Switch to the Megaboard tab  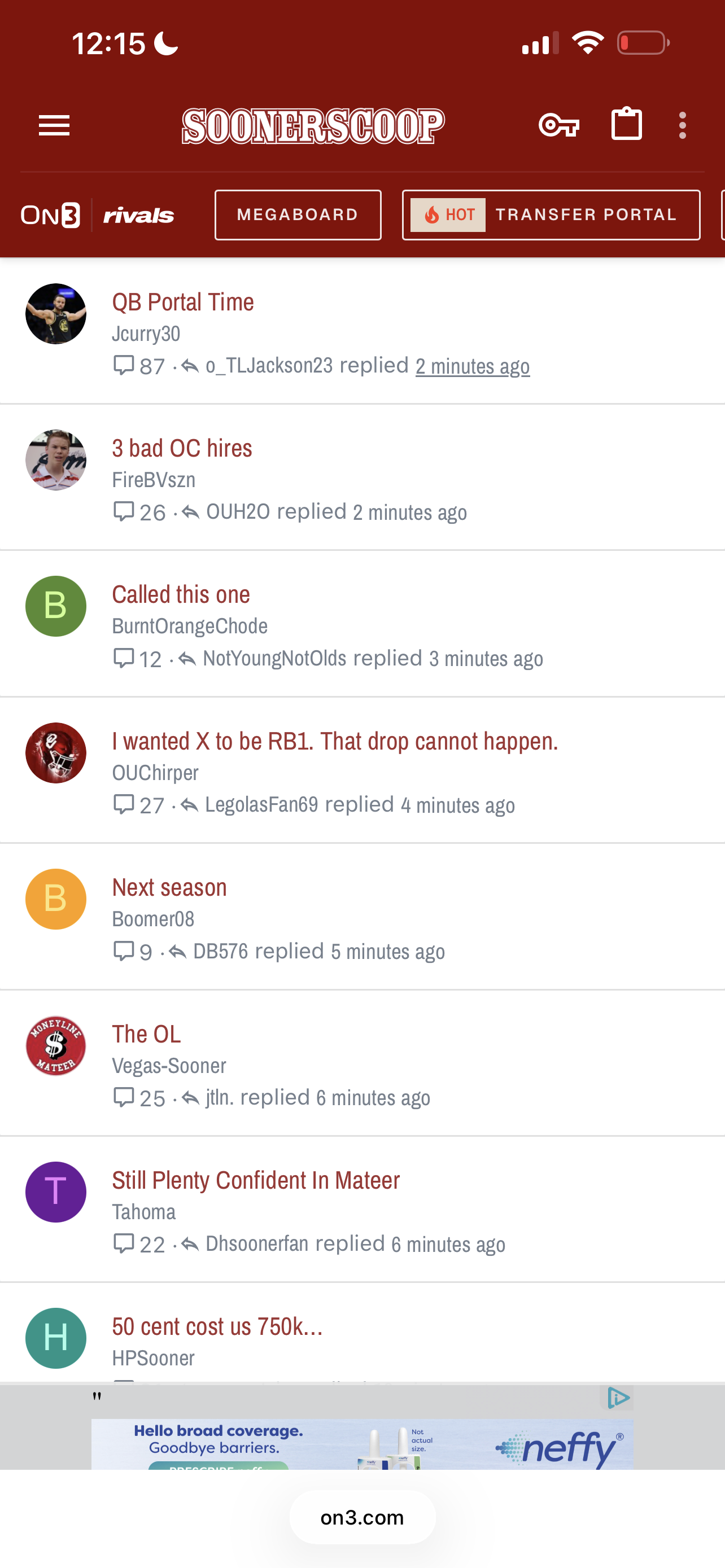(298, 215)
